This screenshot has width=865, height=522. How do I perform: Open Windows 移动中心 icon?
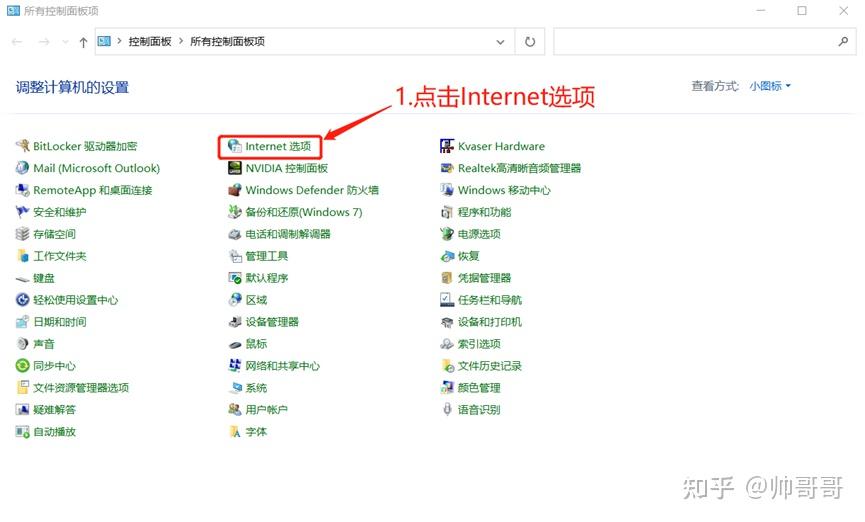(447, 190)
